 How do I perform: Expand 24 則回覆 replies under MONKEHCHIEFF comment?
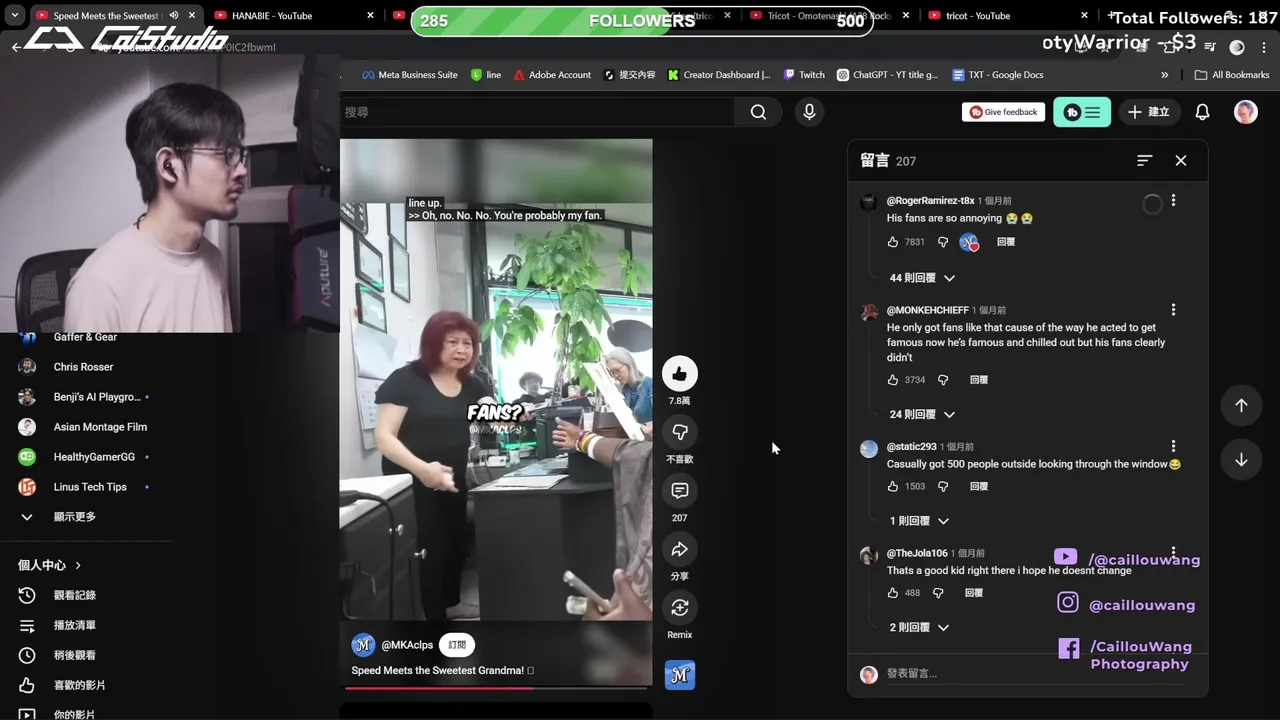click(922, 414)
